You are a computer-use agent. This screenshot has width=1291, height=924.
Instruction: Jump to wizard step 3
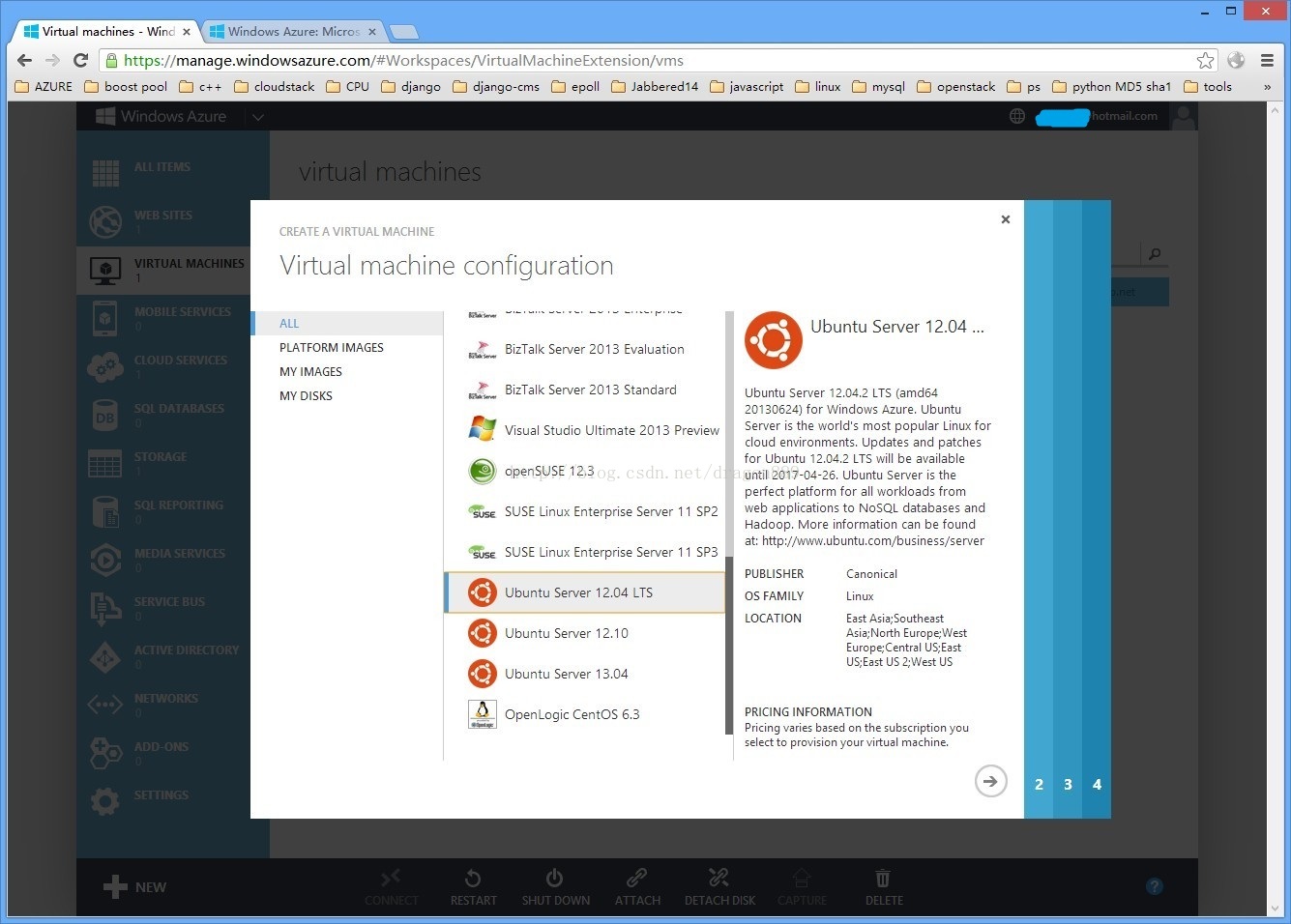pyautogui.click(x=1068, y=785)
